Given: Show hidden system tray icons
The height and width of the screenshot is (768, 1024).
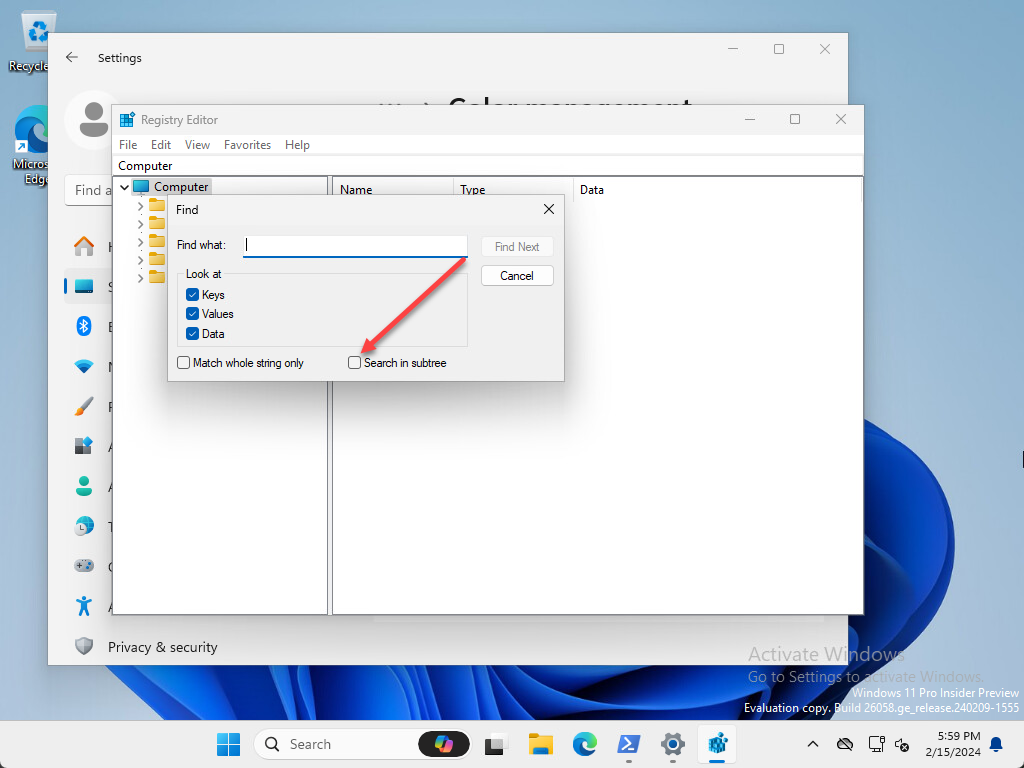Looking at the screenshot, I should (812, 744).
